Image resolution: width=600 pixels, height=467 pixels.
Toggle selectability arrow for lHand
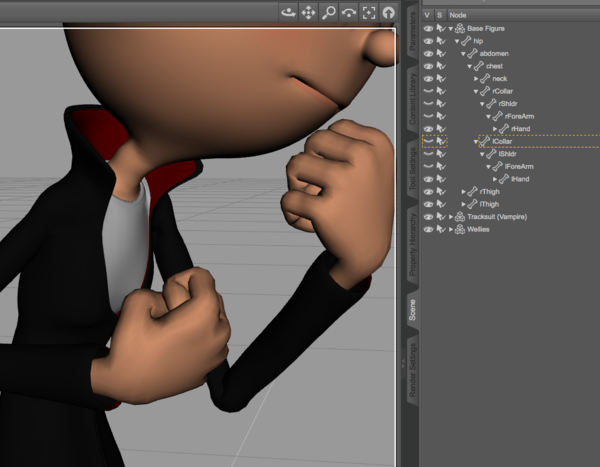441,179
